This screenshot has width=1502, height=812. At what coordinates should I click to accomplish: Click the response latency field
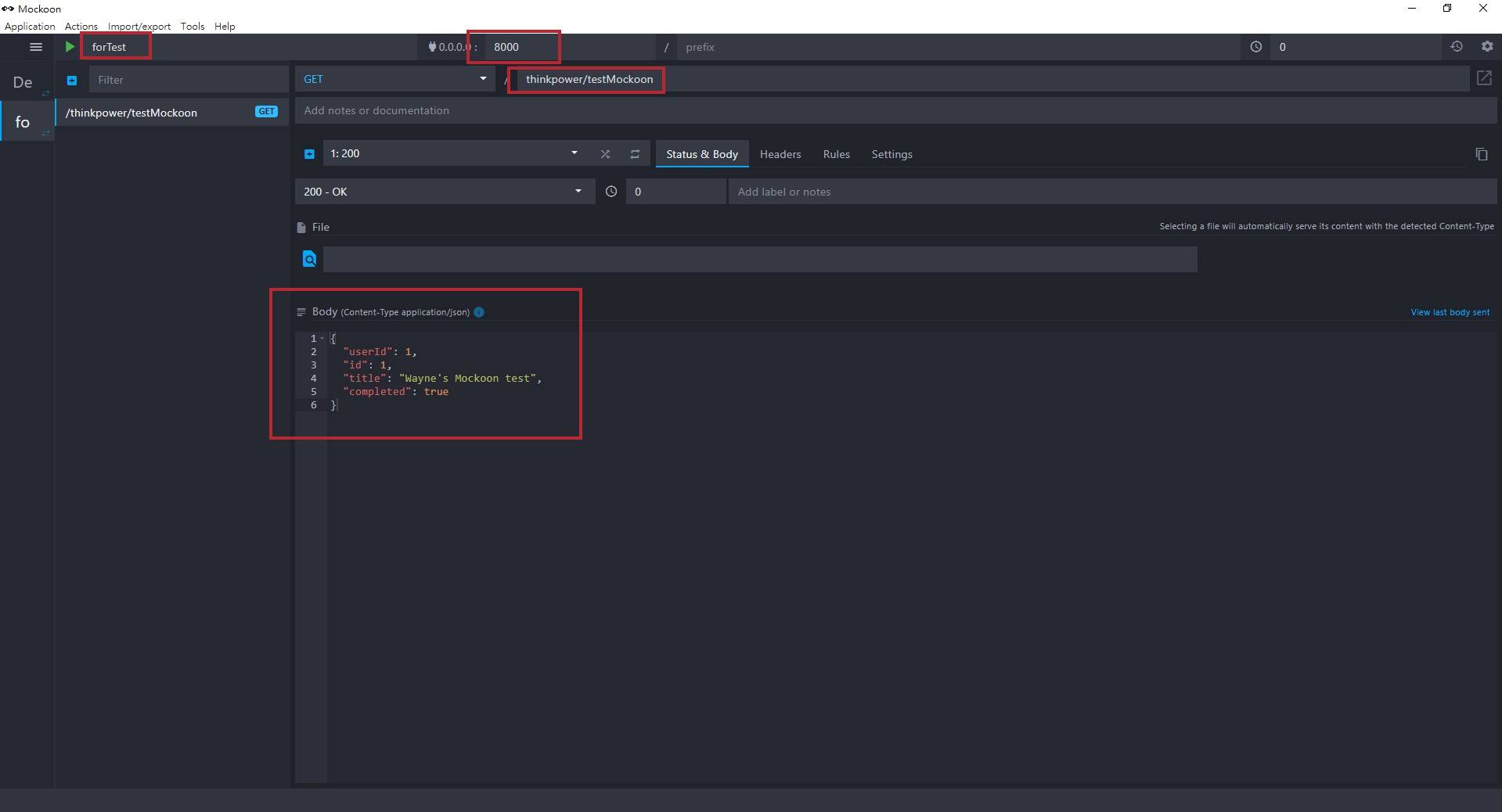(675, 192)
